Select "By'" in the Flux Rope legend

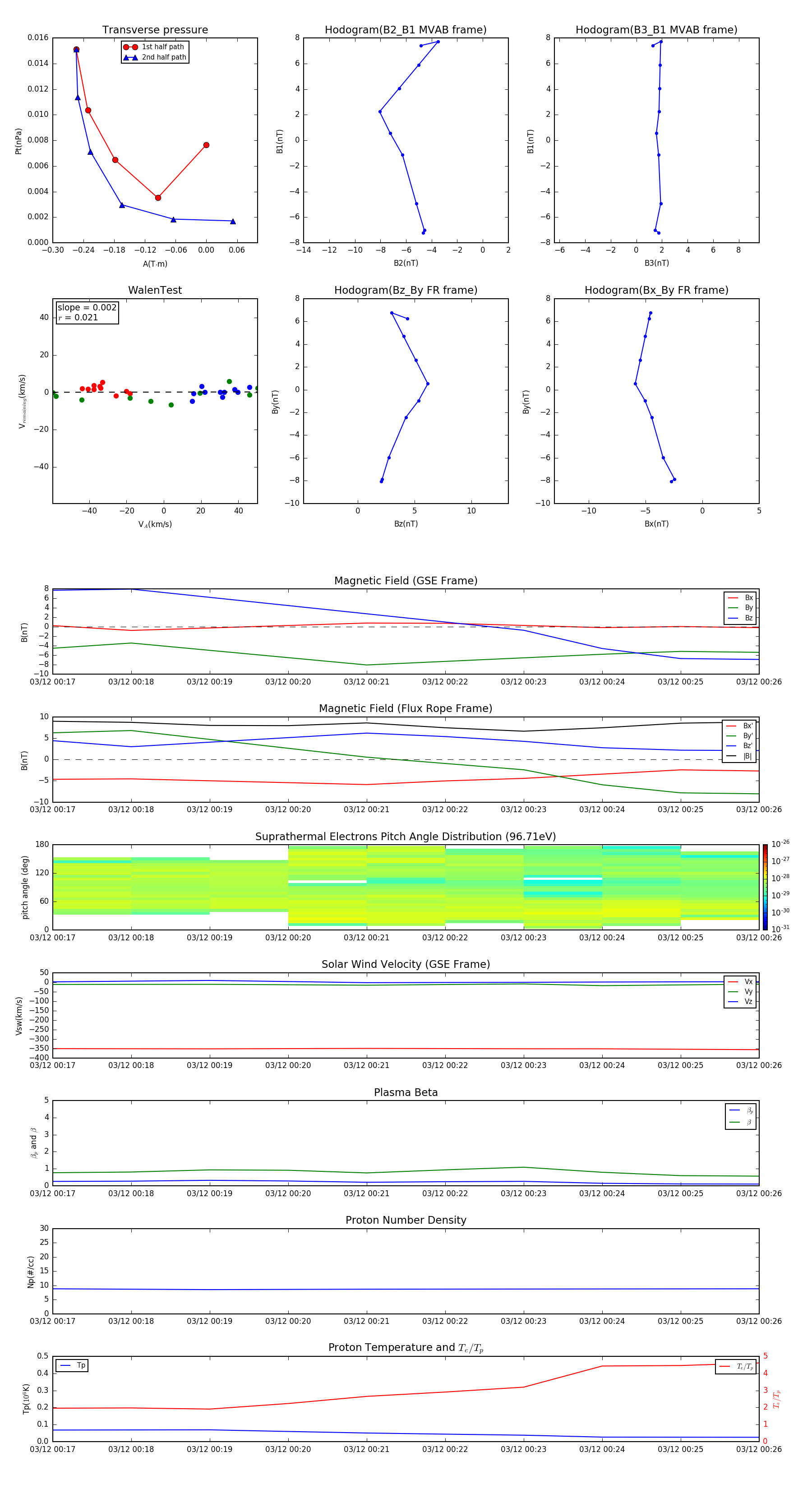coord(740,736)
